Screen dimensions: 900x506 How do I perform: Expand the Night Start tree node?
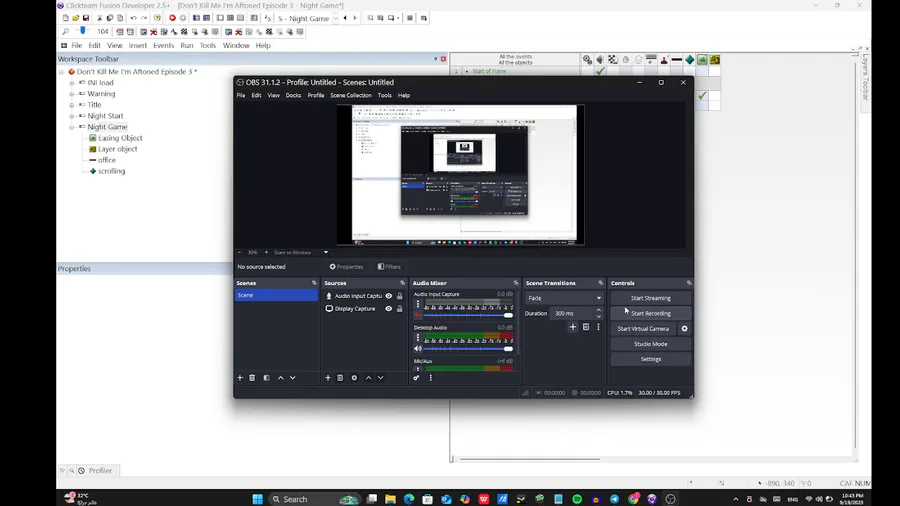pos(72,116)
